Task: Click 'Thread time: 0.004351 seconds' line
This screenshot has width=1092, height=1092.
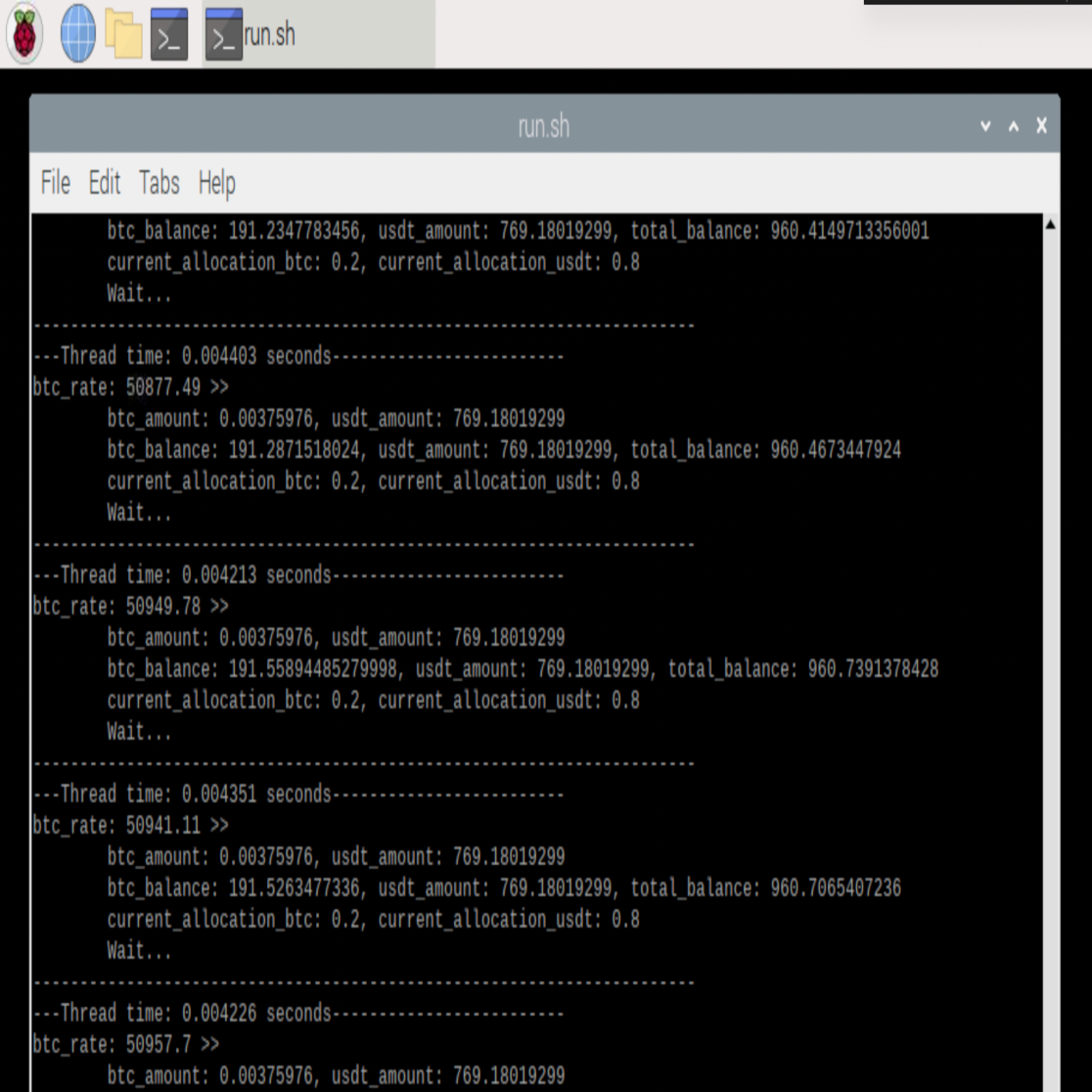Action: tap(298, 794)
